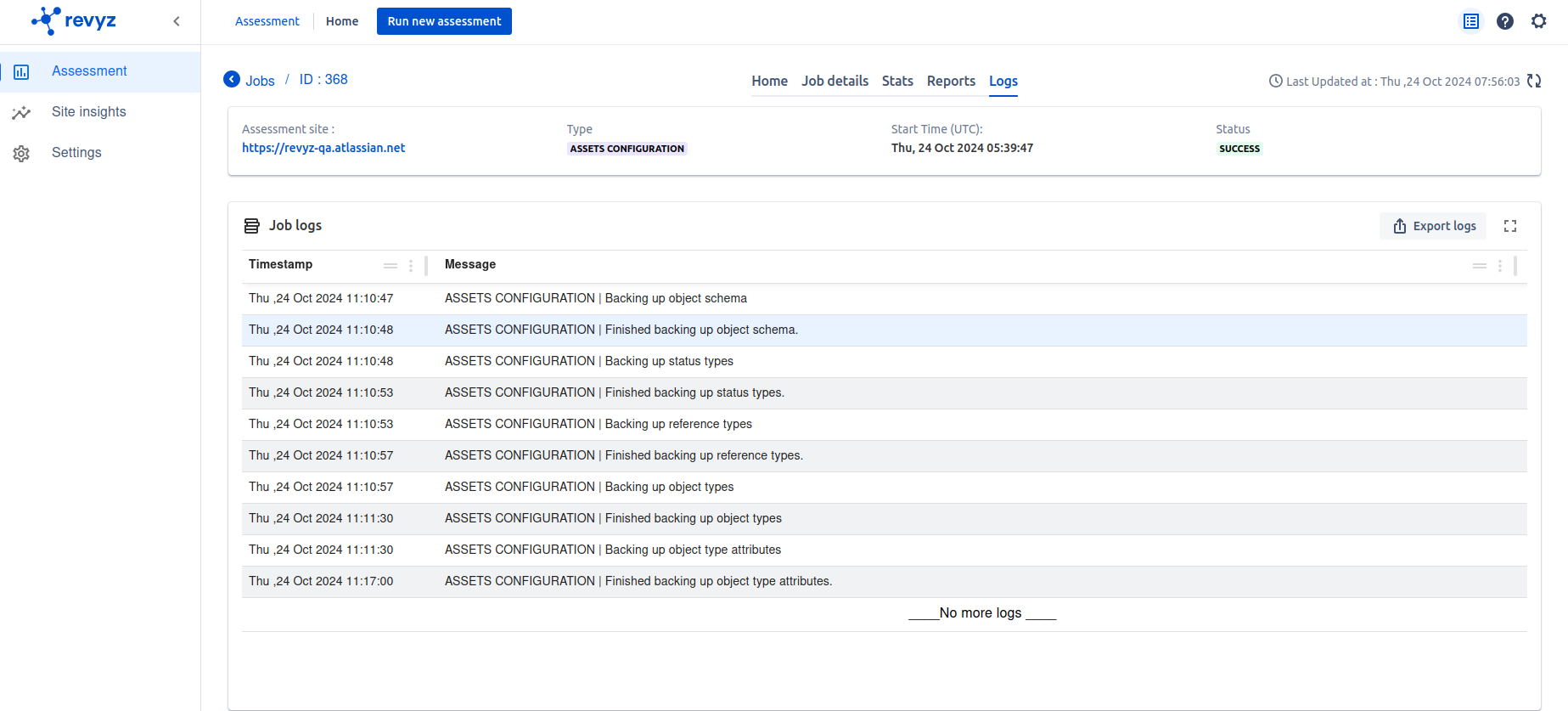Open the list view icon in top bar

coord(1471,21)
